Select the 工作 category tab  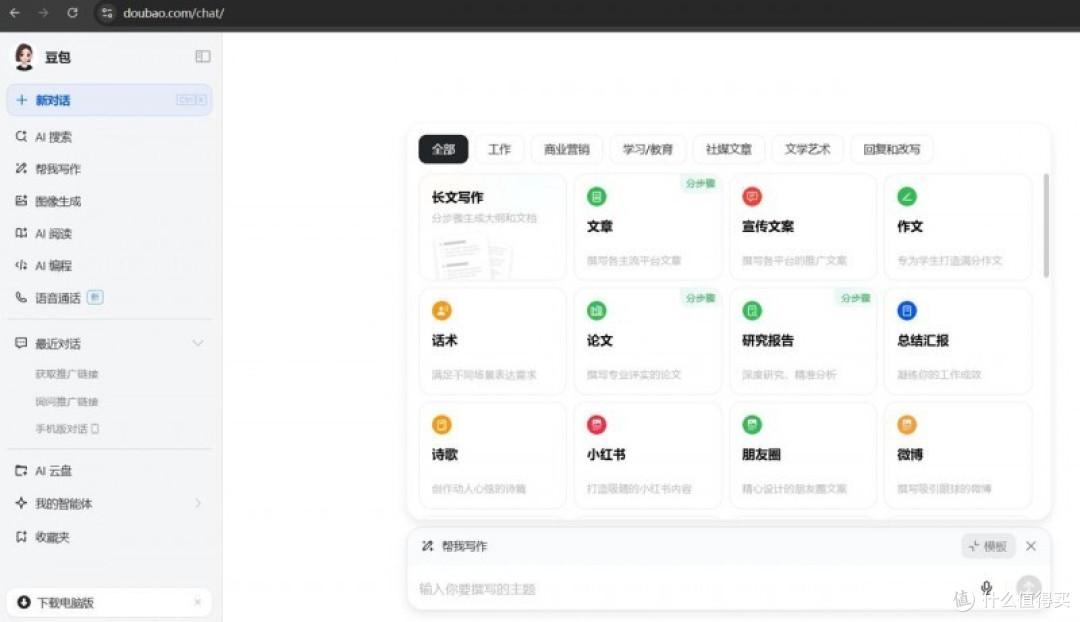(x=499, y=149)
